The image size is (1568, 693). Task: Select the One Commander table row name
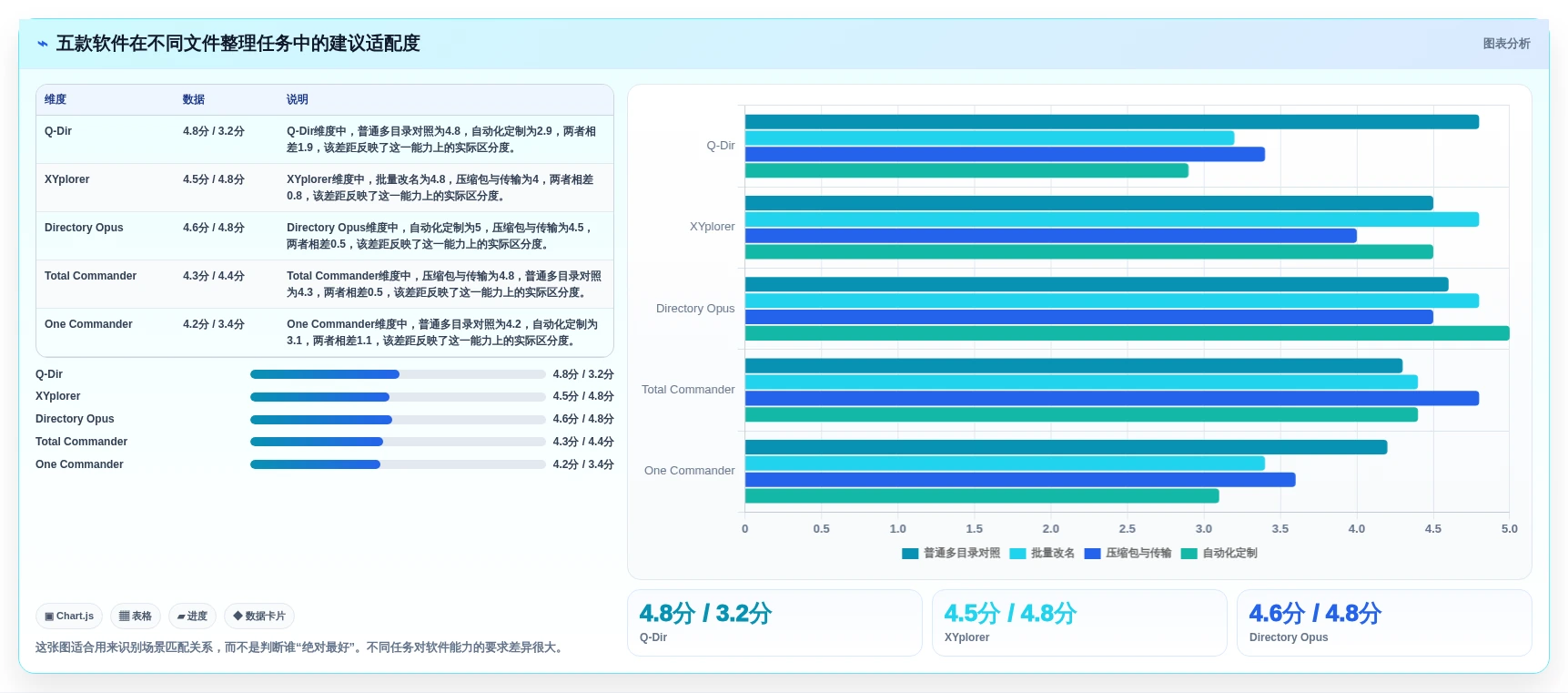(x=88, y=324)
